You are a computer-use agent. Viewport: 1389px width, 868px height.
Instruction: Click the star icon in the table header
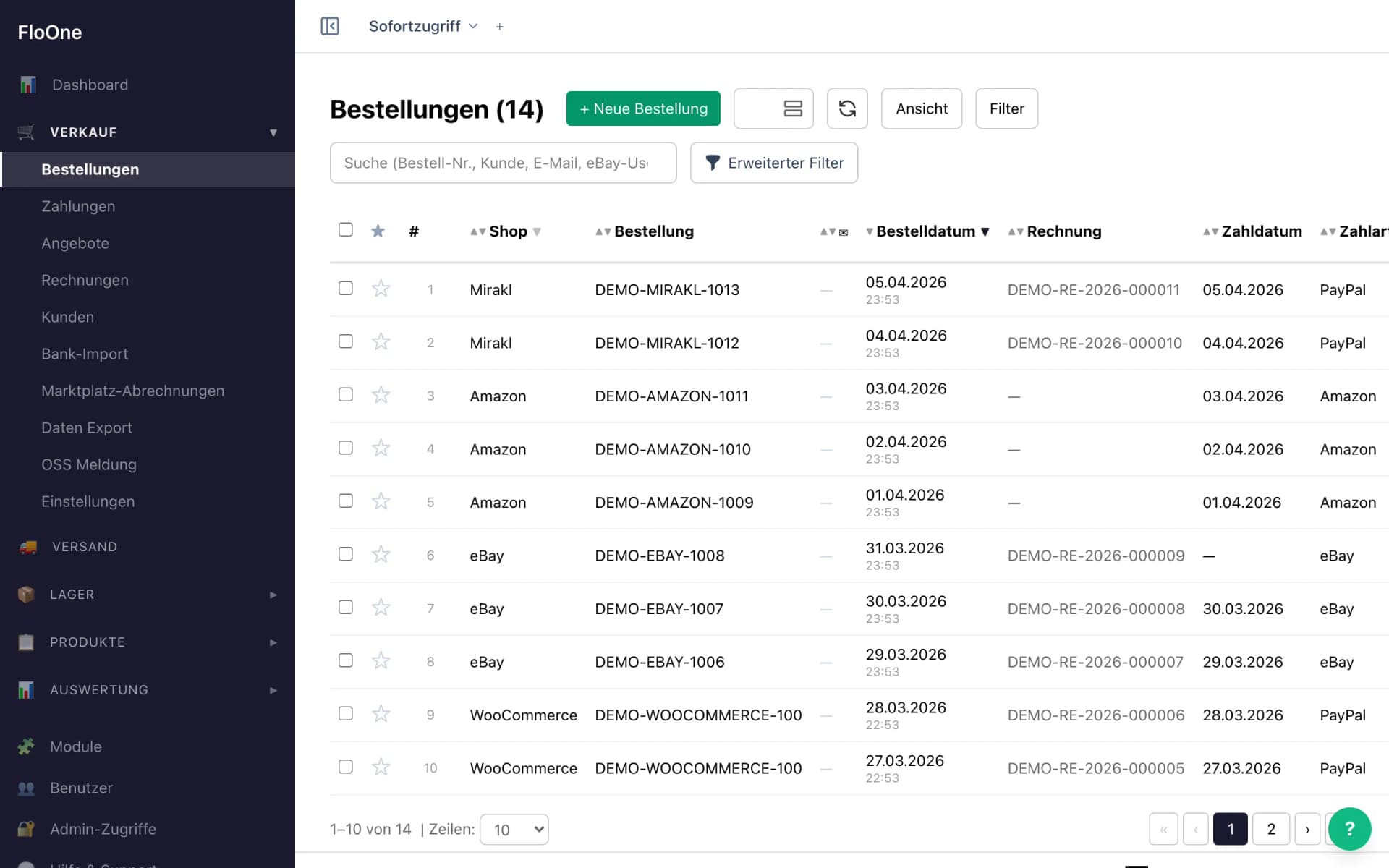click(x=378, y=231)
